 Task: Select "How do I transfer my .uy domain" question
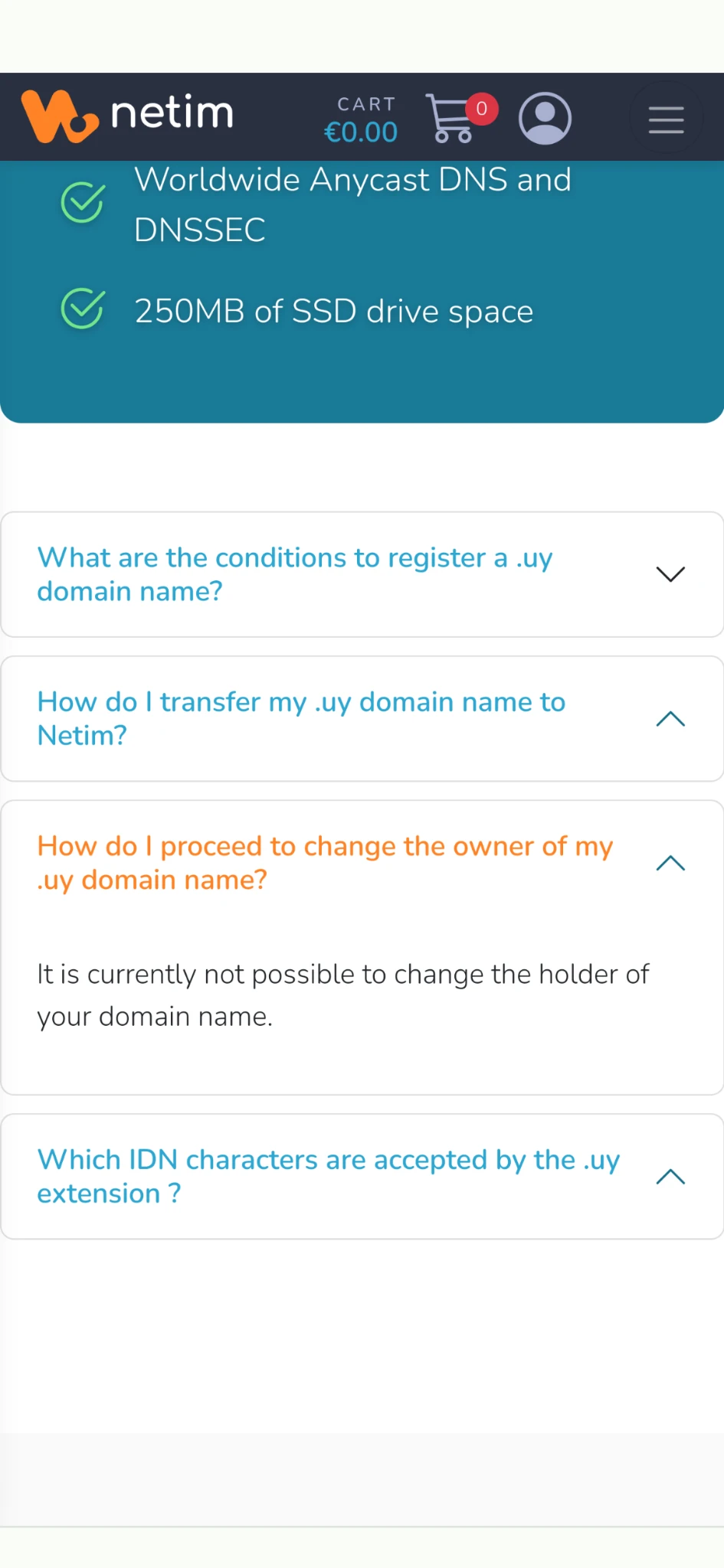tap(301, 718)
